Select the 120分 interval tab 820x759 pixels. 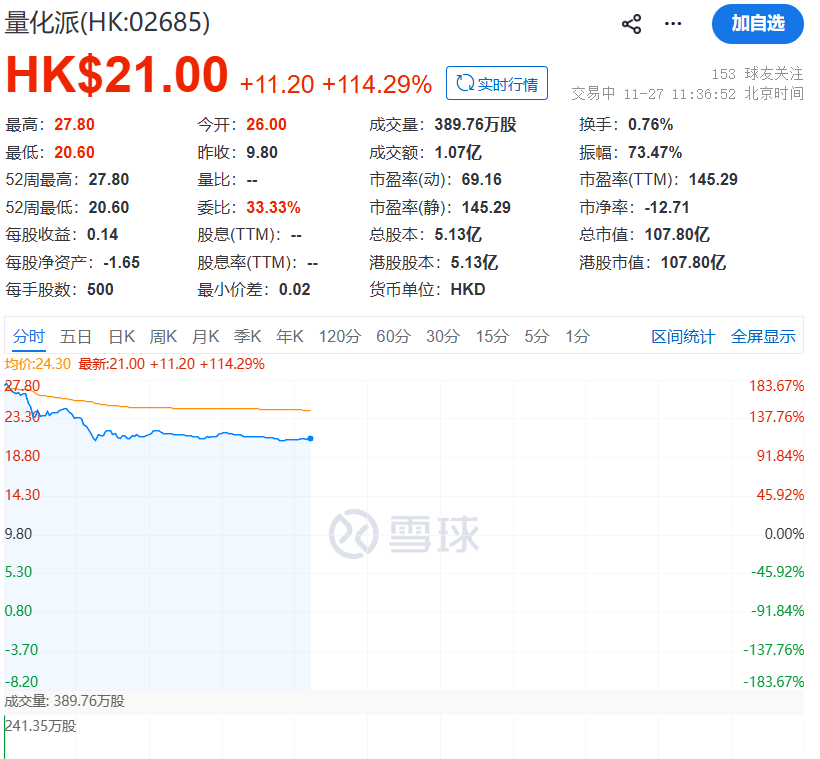[339, 336]
